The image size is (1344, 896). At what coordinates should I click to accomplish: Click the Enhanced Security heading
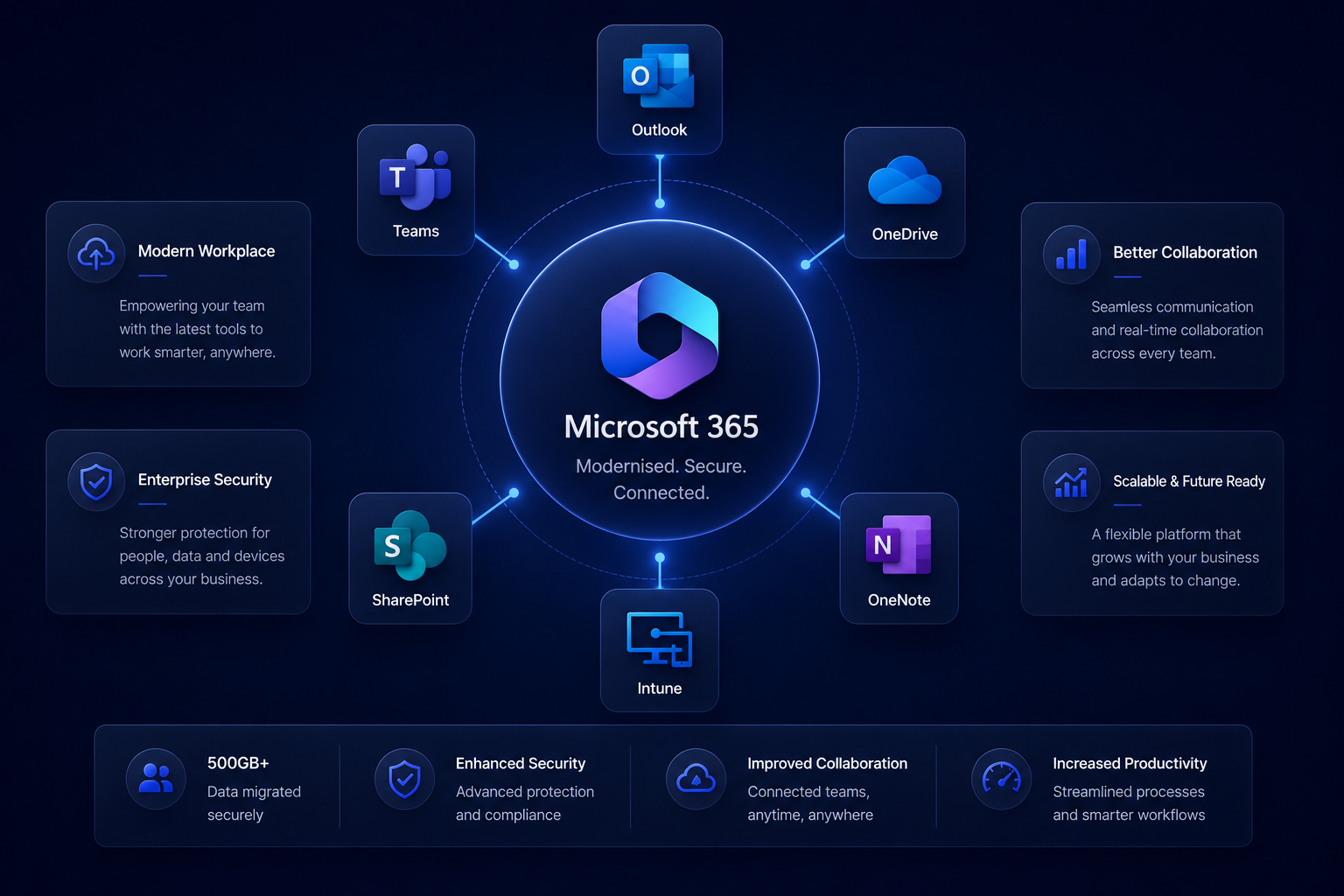point(521,764)
